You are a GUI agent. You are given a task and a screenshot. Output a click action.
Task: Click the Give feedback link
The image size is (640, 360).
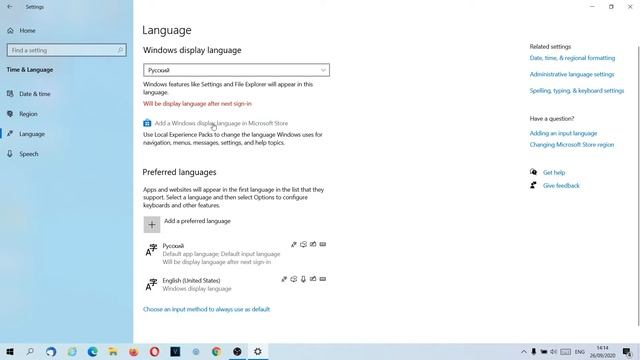click(x=561, y=186)
